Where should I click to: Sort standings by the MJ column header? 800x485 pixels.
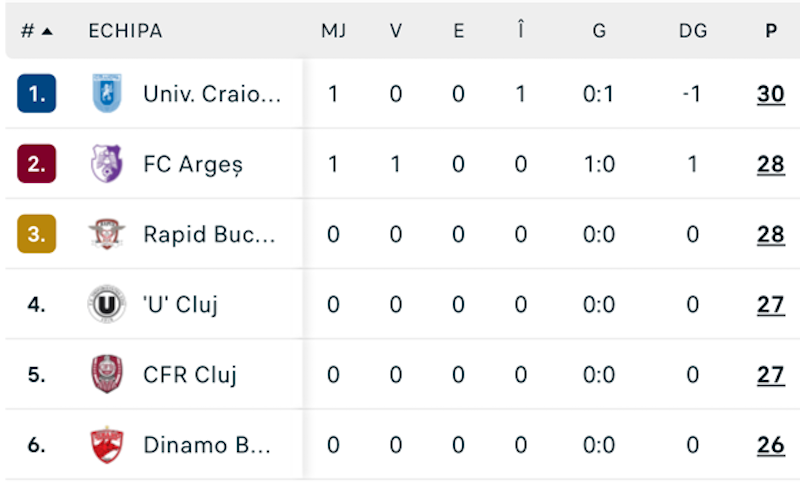(x=333, y=31)
